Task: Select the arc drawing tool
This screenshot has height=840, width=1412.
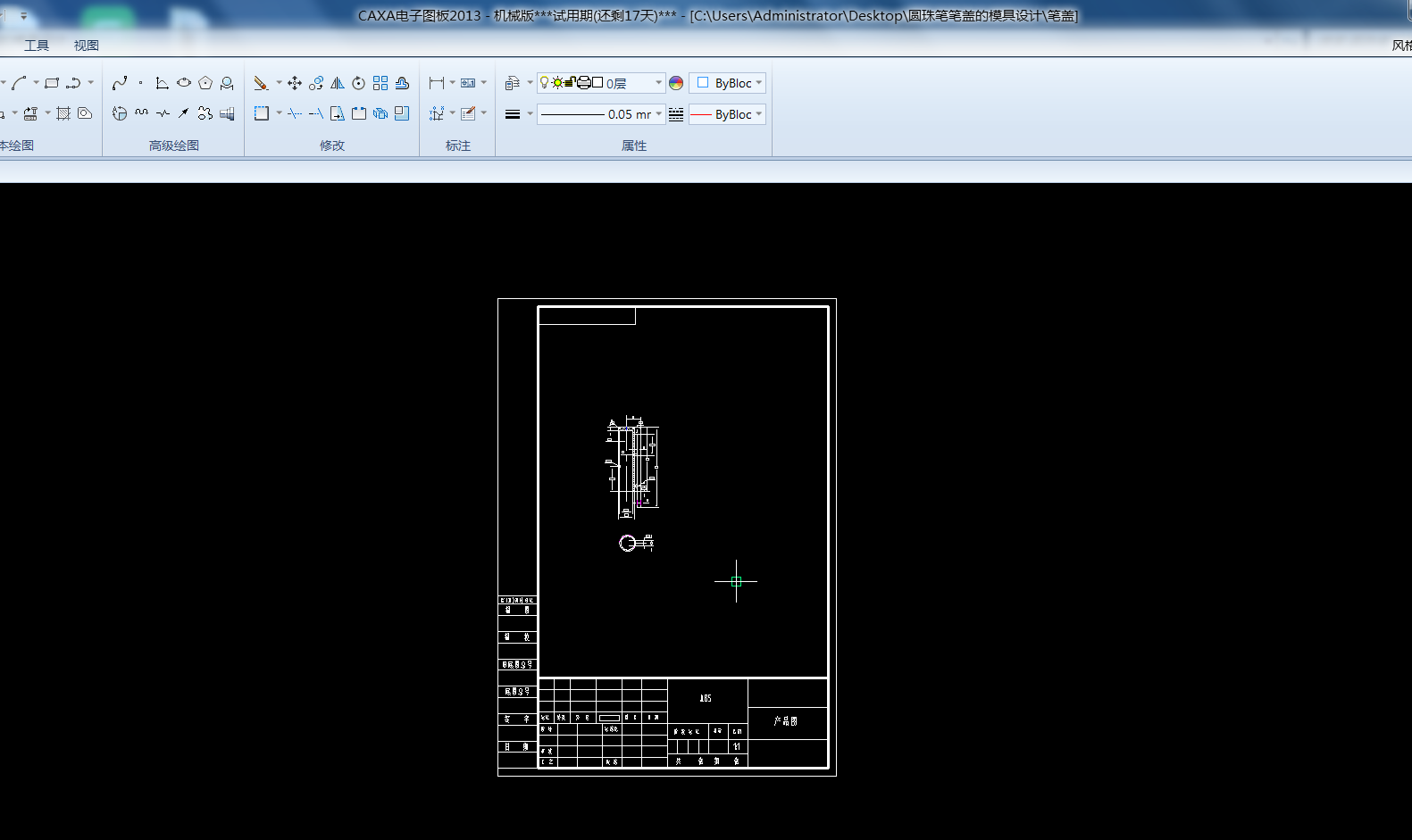Action: coord(20,83)
